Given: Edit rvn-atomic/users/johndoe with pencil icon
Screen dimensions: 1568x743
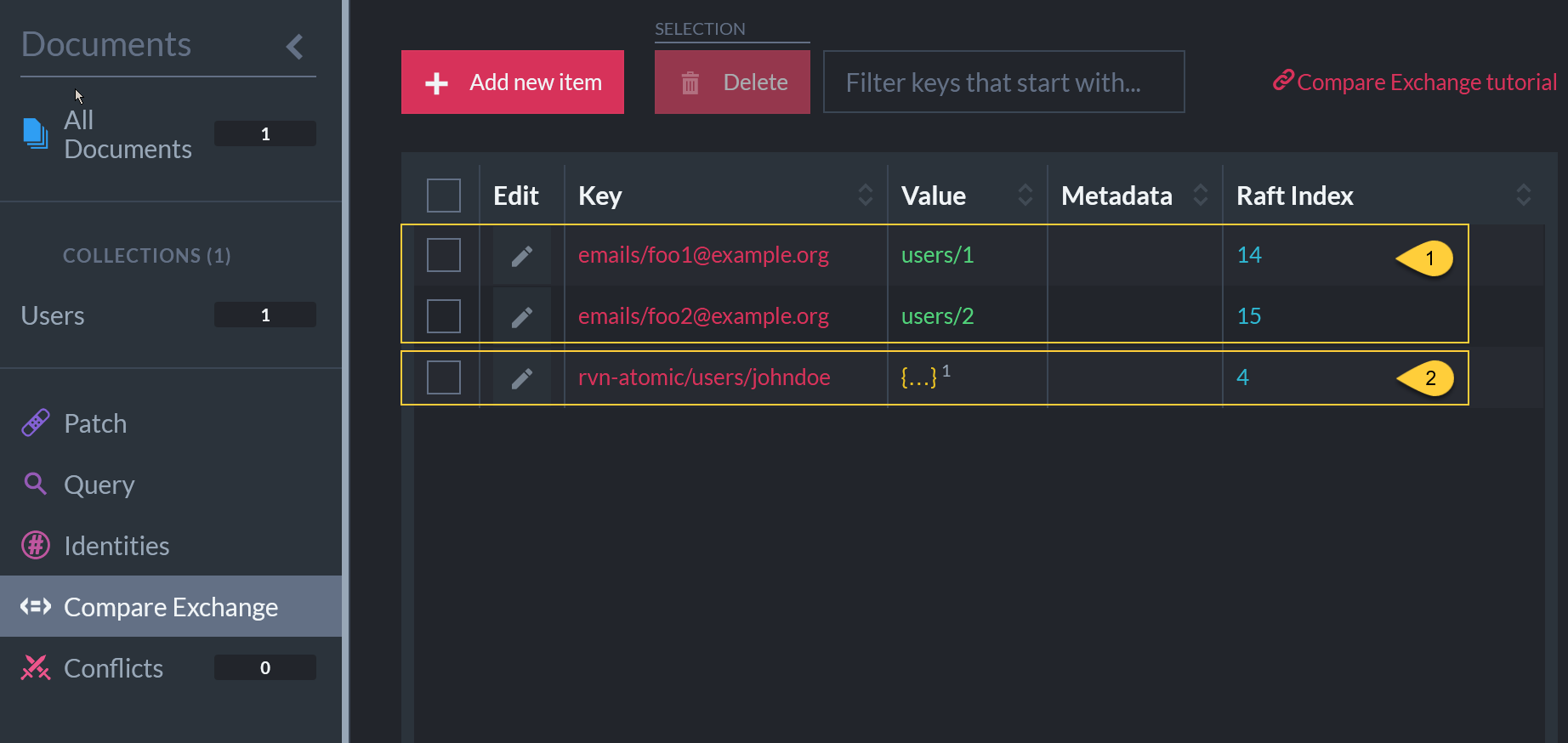Looking at the screenshot, I should [x=522, y=378].
